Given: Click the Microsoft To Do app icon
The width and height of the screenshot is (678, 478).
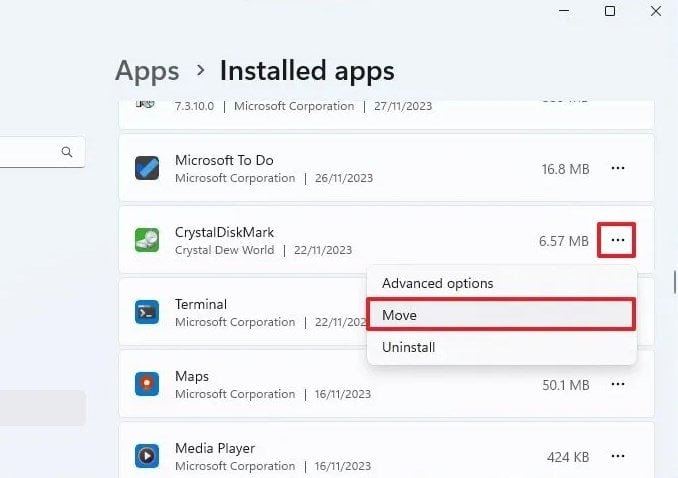Looking at the screenshot, I should [147, 168].
